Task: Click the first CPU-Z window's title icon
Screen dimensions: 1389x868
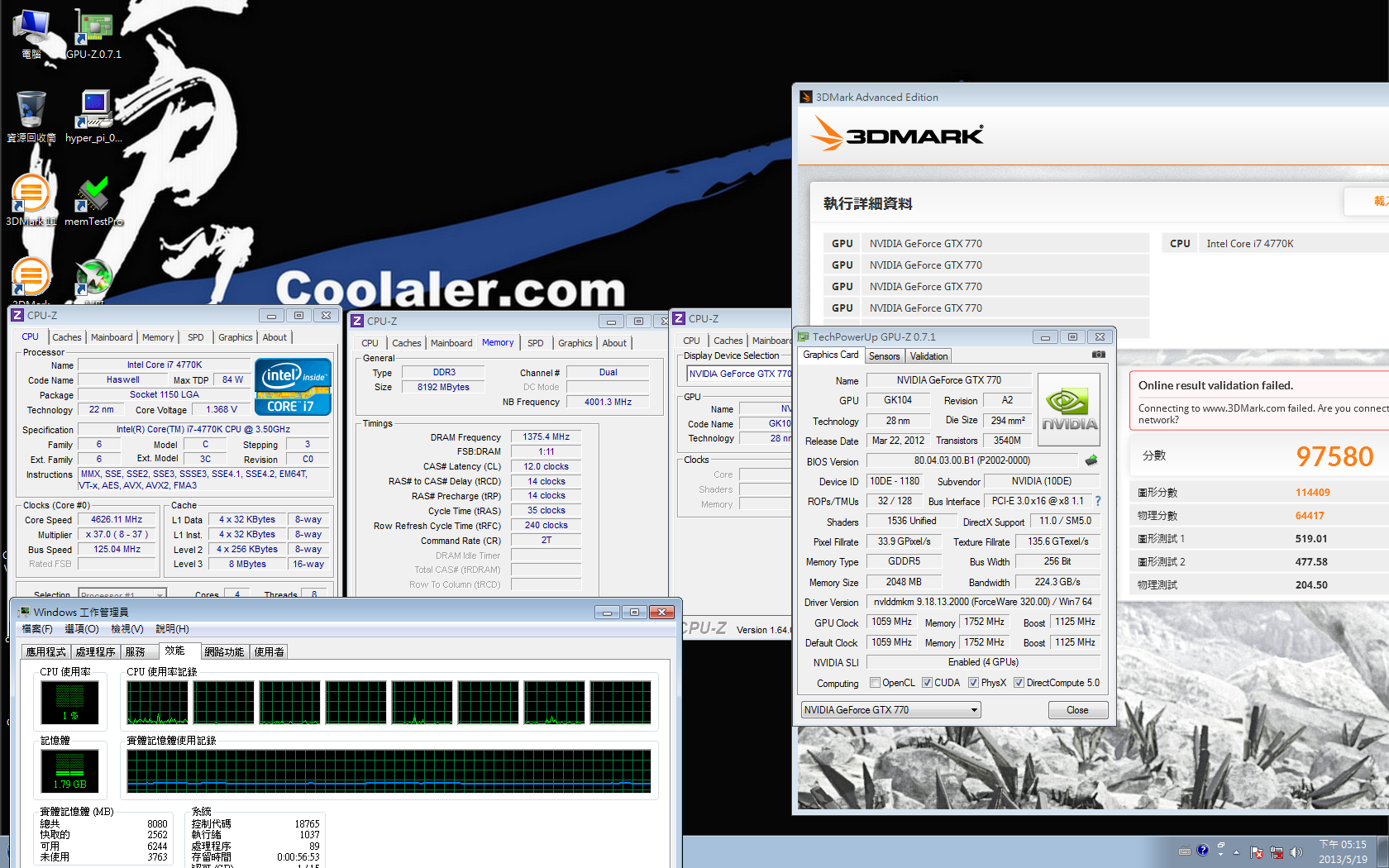Action: [17, 315]
